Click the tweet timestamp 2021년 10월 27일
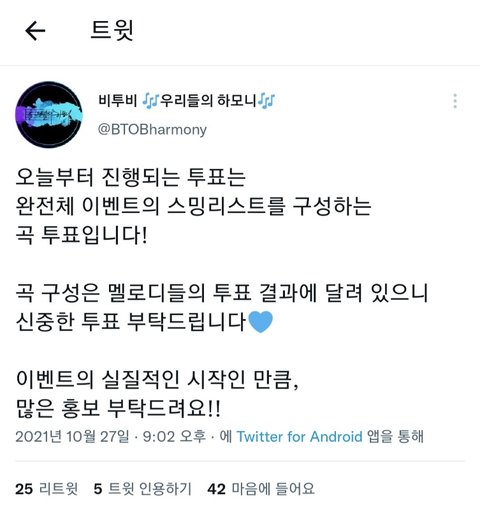The height and width of the screenshot is (510, 480). click(72, 436)
